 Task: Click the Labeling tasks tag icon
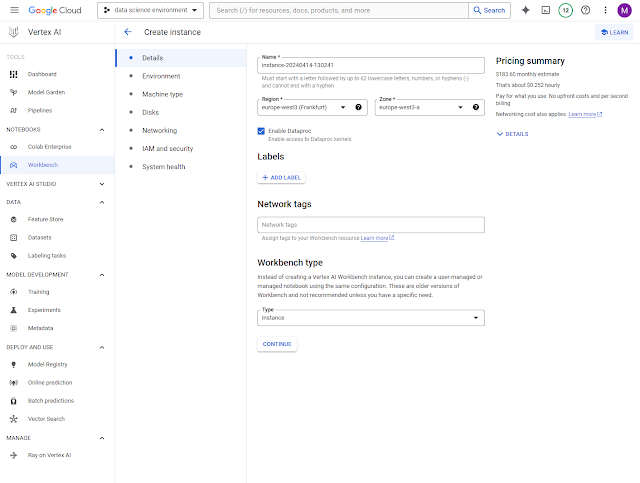13,256
